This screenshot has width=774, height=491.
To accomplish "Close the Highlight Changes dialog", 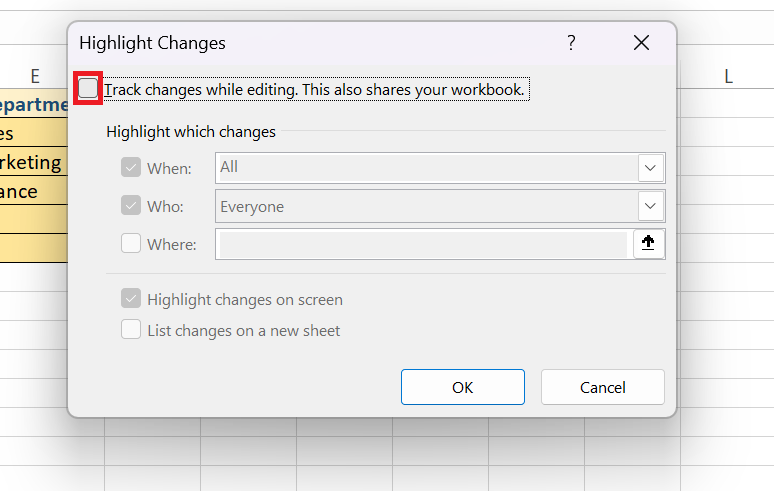I will pyautogui.click(x=641, y=43).
